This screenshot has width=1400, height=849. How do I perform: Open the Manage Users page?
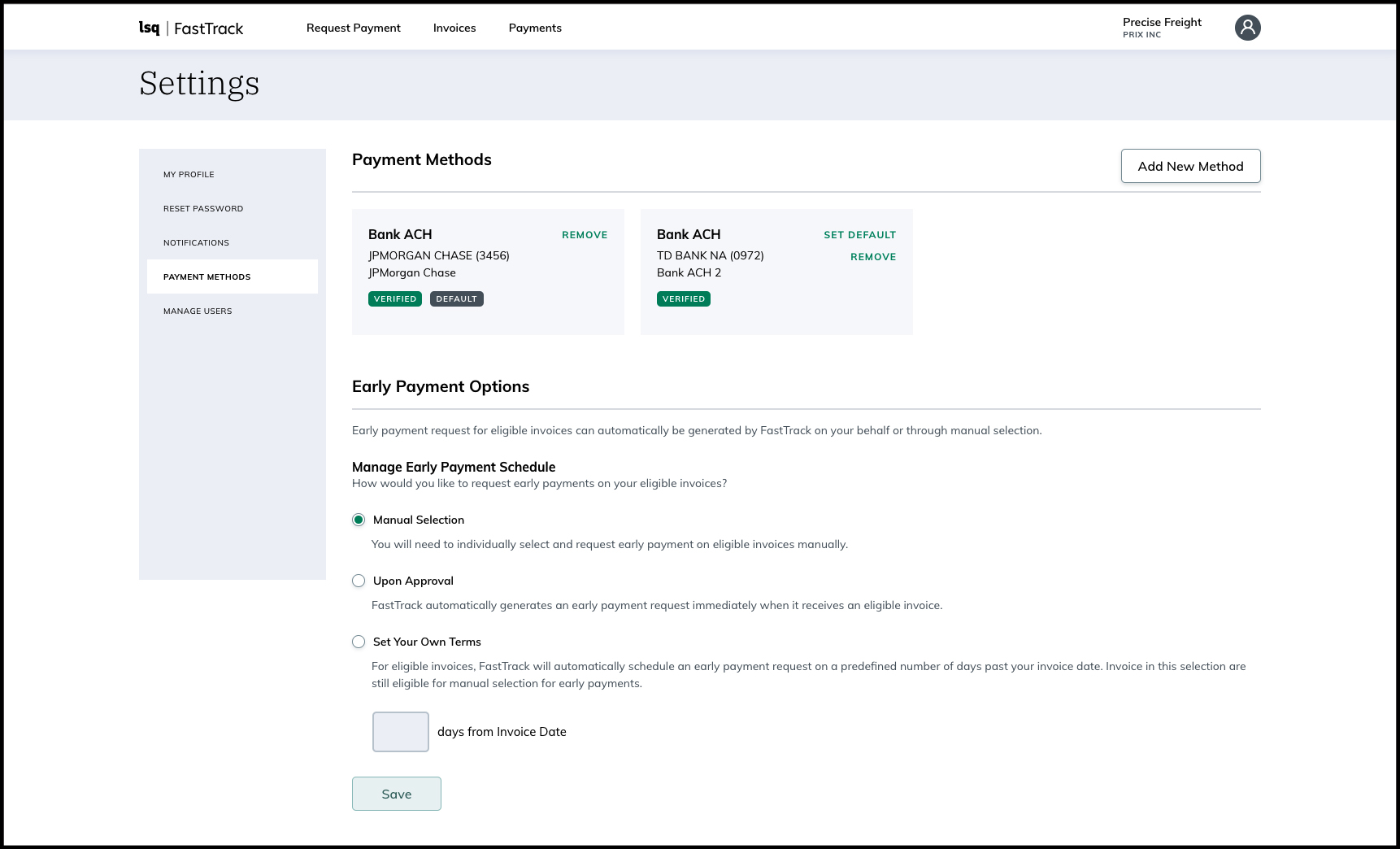coord(198,311)
